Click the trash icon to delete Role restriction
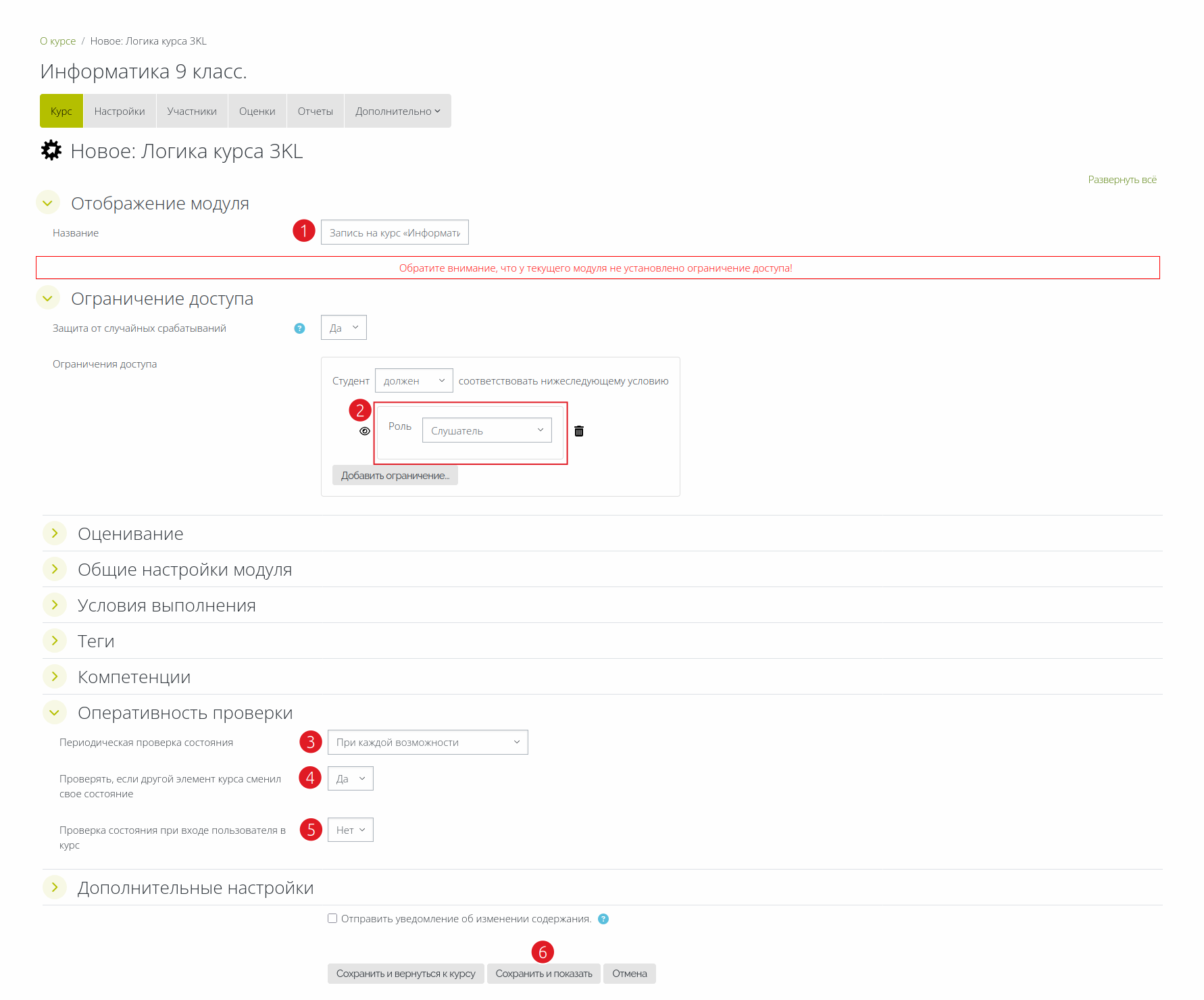The image size is (1204, 1000). coord(579,431)
